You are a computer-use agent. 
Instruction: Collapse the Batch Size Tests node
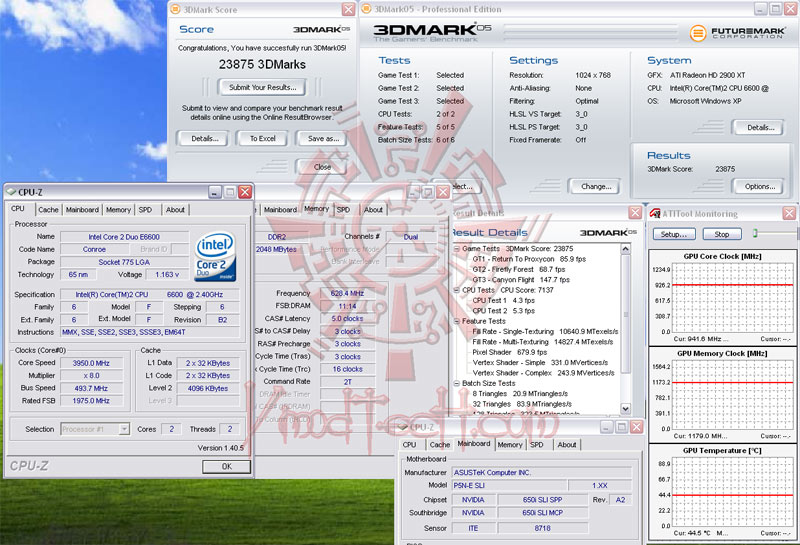click(x=457, y=383)
